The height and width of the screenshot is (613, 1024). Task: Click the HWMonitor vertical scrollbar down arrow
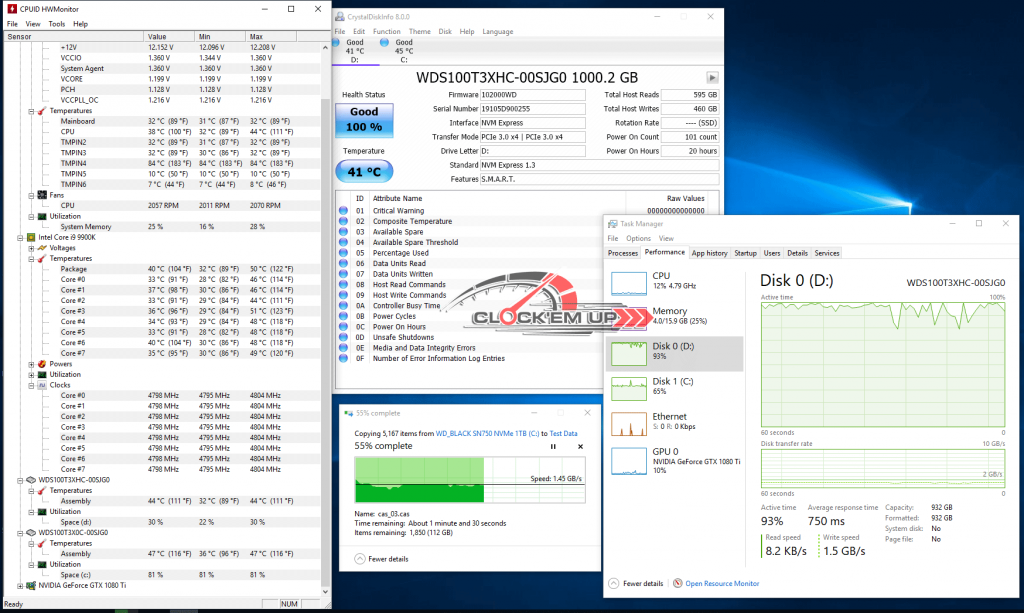click(325, 592)
